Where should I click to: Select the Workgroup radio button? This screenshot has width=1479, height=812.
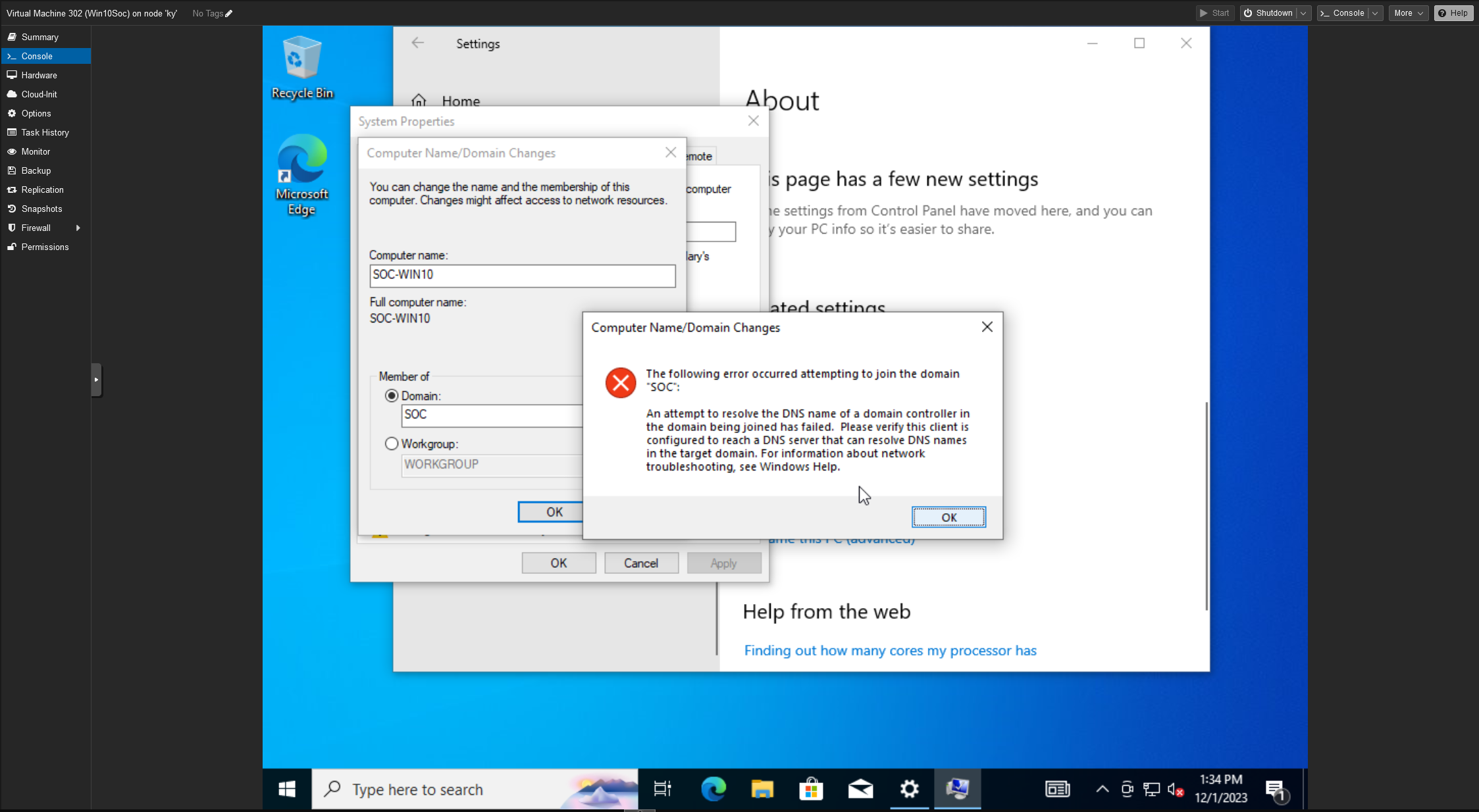pos(392,444)
